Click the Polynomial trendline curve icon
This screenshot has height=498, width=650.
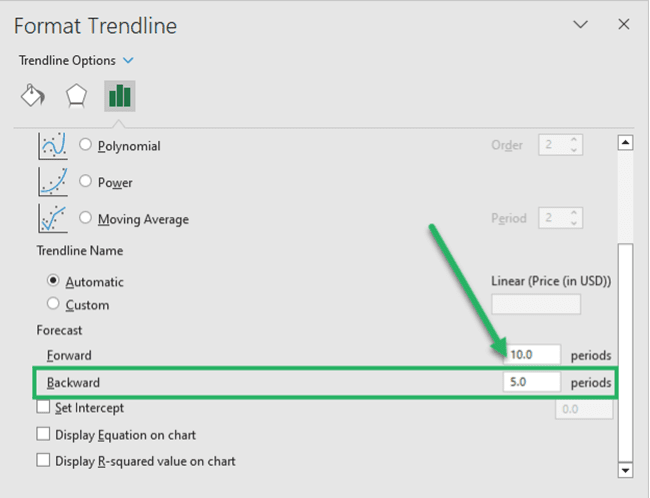point(53,146)
